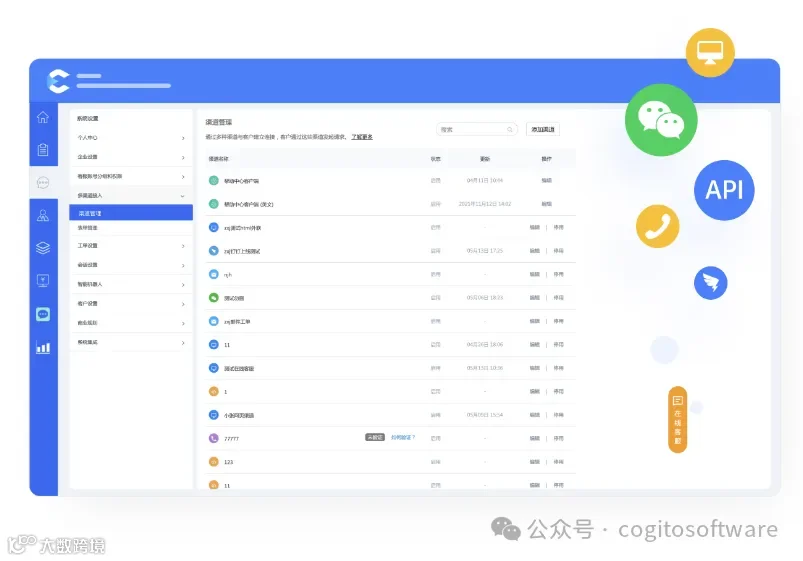Click the green WeChat icon in the channel list

(214, 298)
